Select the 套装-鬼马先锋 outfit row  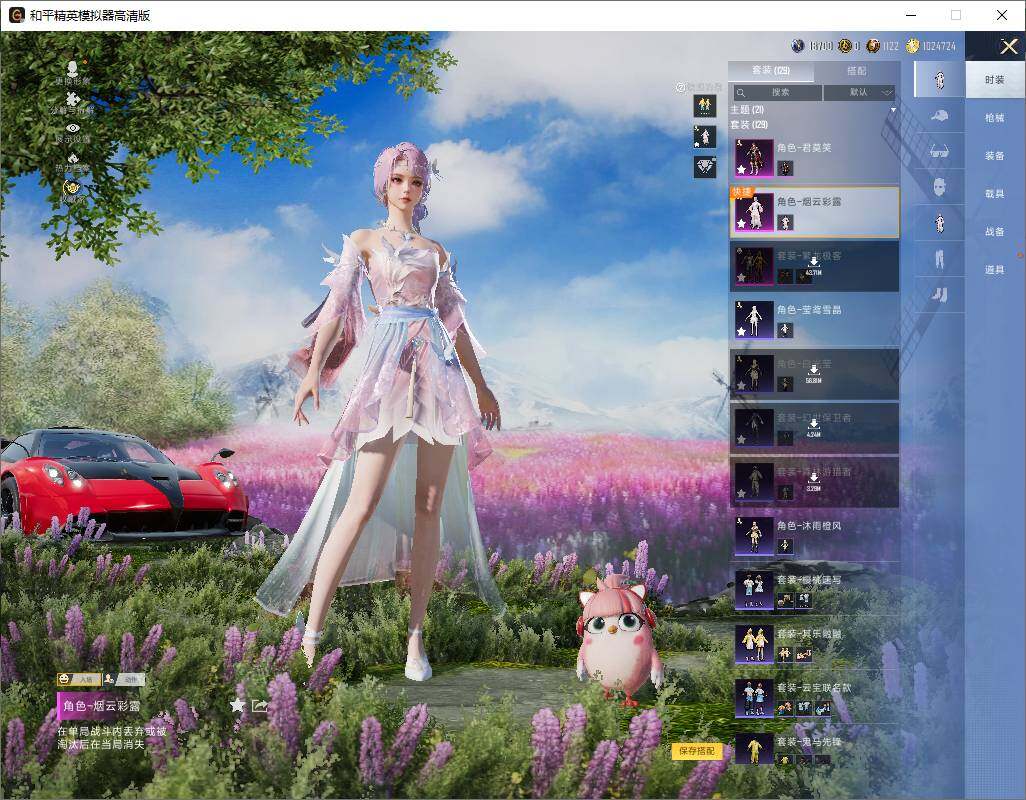pyautogui.click(x=814, y=750)
